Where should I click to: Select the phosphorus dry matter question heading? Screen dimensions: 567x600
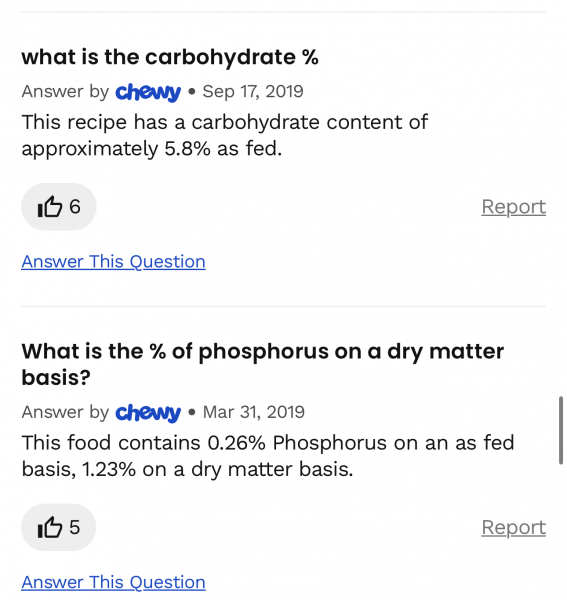pos(263,364)
